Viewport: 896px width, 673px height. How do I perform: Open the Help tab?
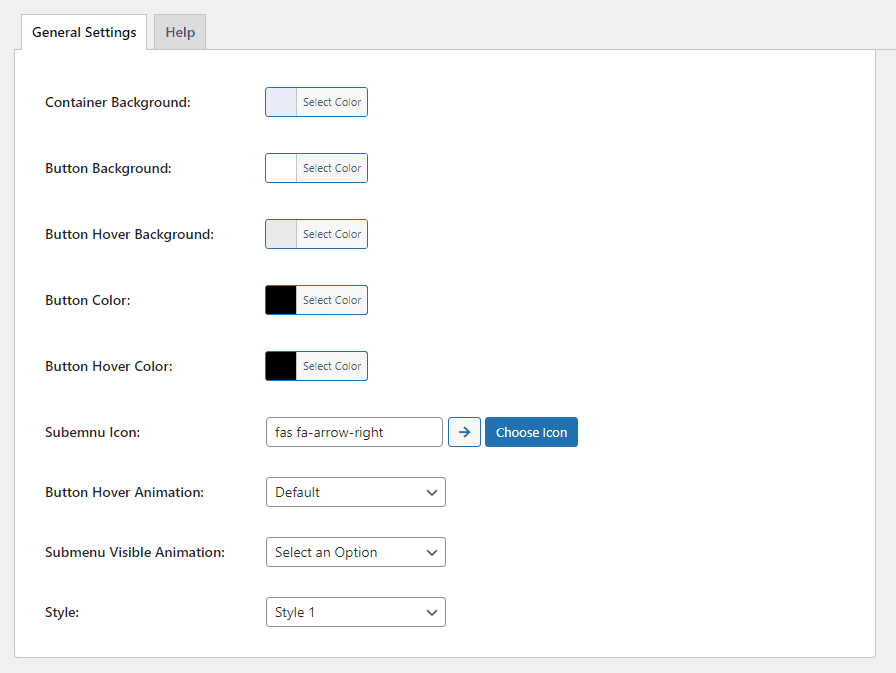[x=180, y=32]
